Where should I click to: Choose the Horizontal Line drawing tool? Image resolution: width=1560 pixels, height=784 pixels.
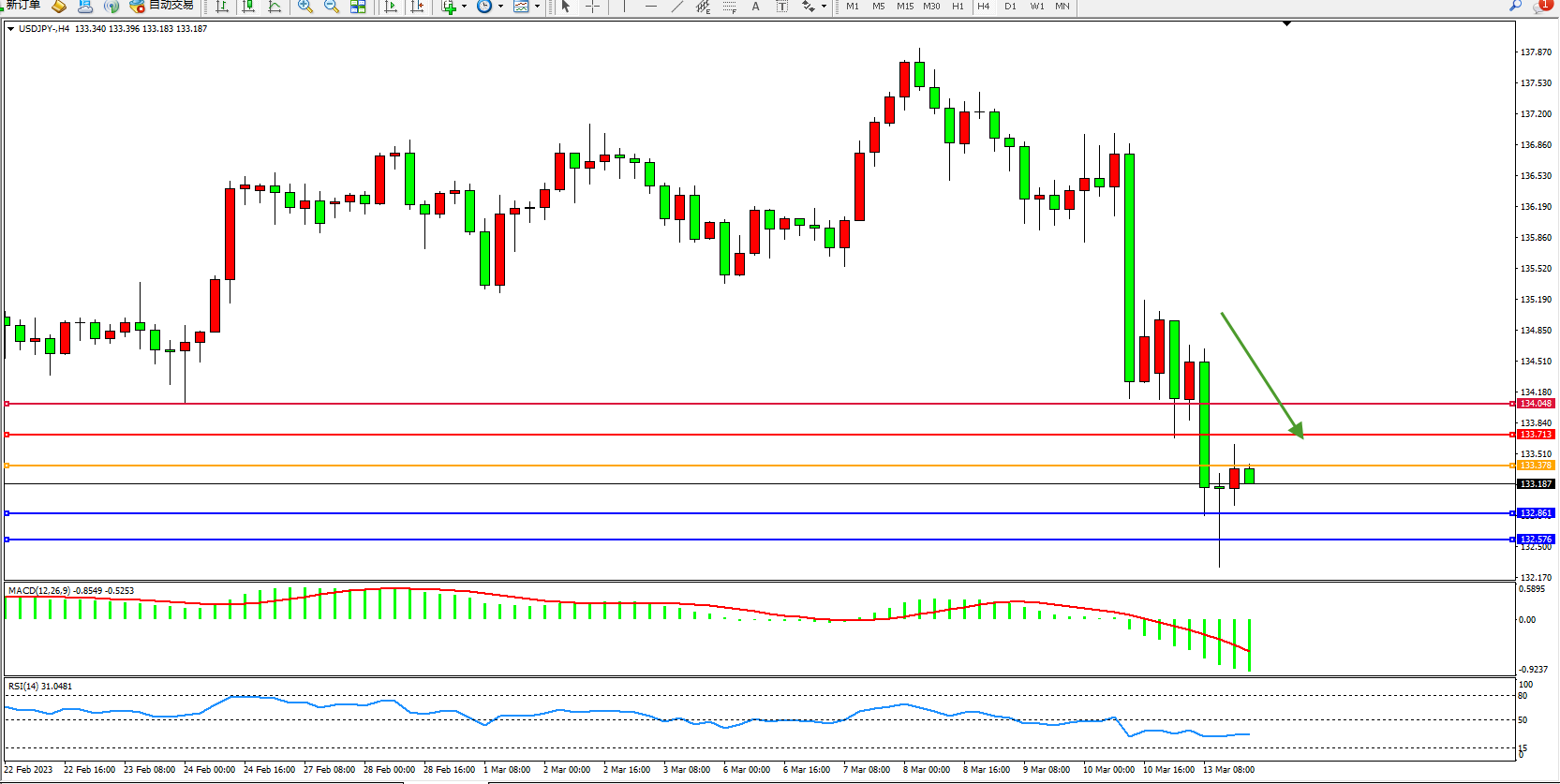(651, 7)
